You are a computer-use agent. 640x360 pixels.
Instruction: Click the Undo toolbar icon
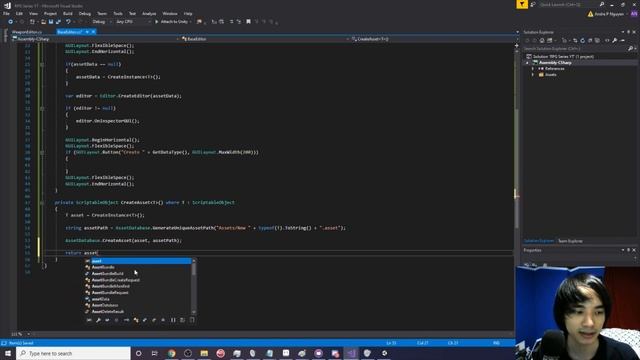69,22
